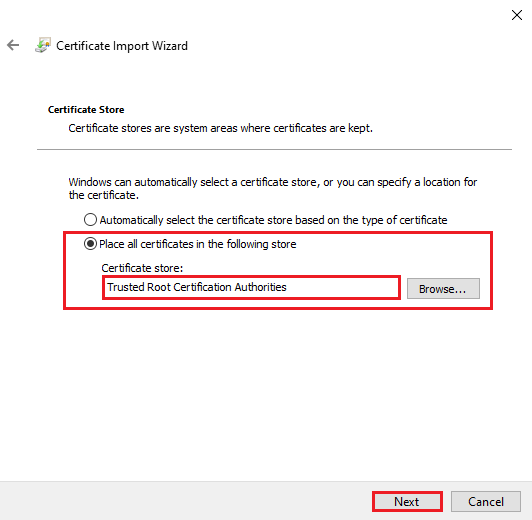The image size is (532, 520).
Task: Select the automatically select certificate store radio
Action: [x=90, y=220]
